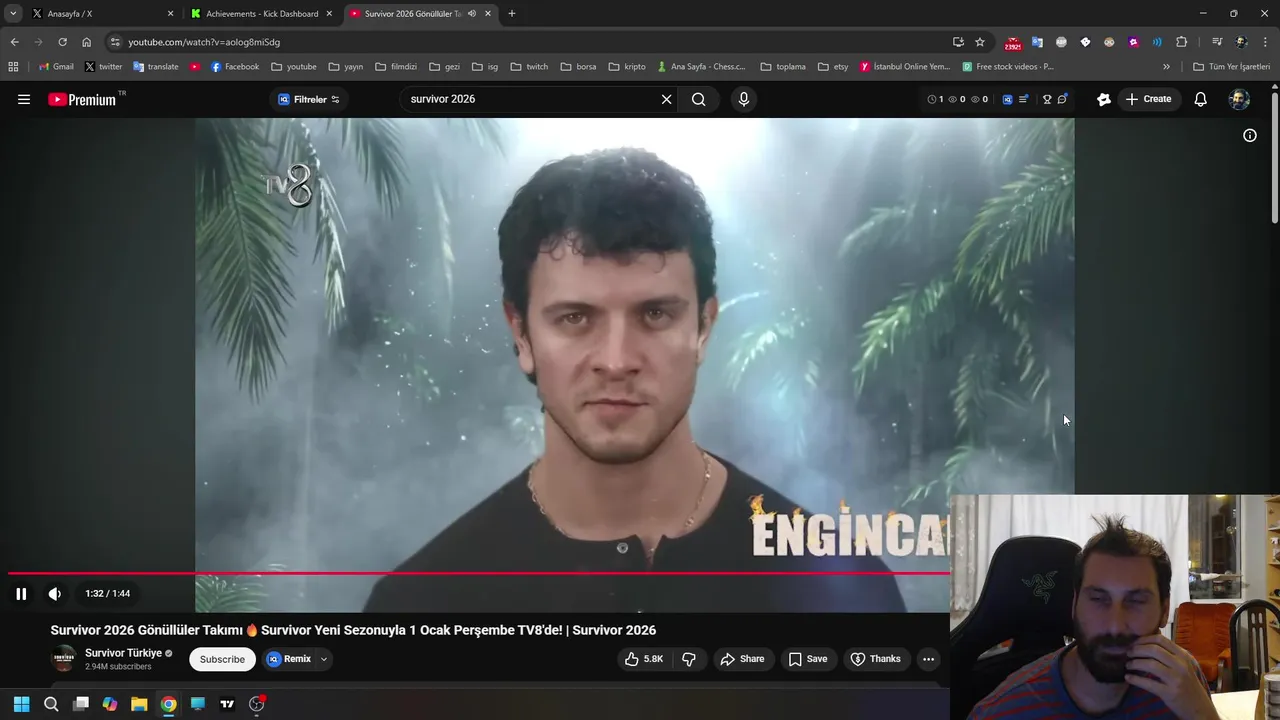
Task: Bookmark this page with star
Action: (x=980, y=42)
